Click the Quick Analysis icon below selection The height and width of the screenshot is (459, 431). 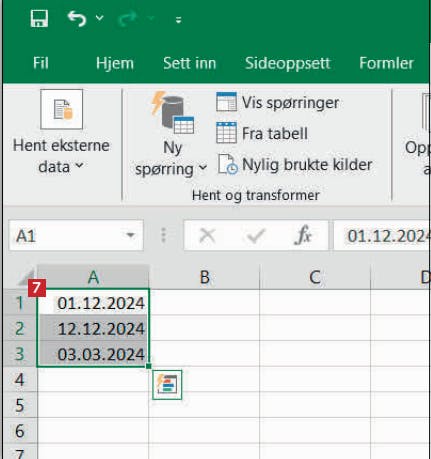(x=167, y=385)
